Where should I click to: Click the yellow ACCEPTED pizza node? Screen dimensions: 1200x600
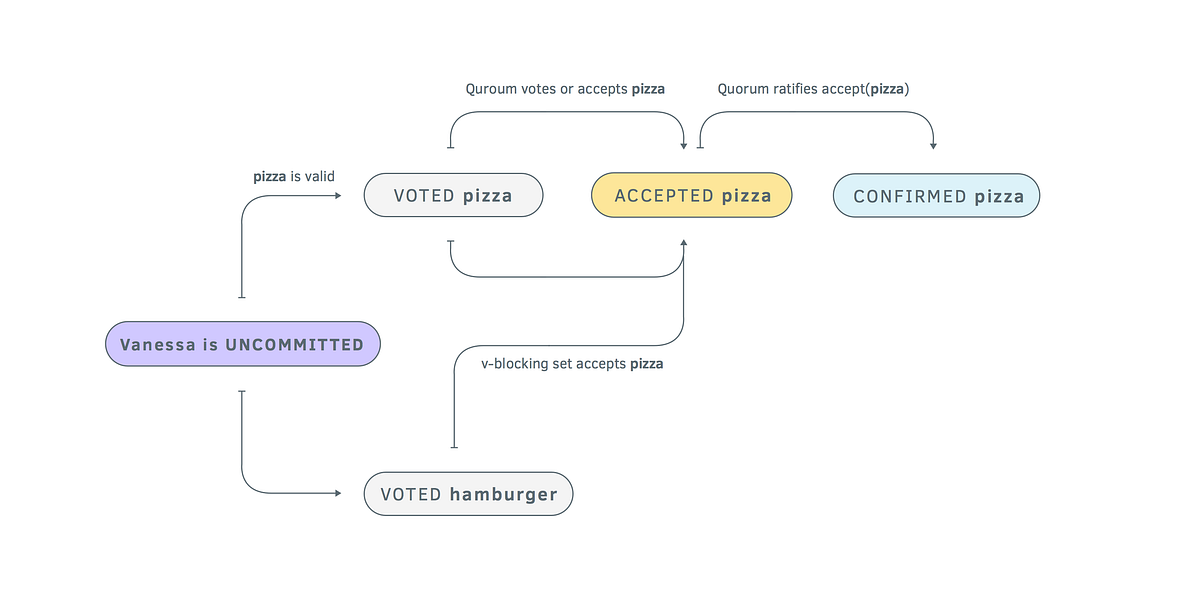692,195
